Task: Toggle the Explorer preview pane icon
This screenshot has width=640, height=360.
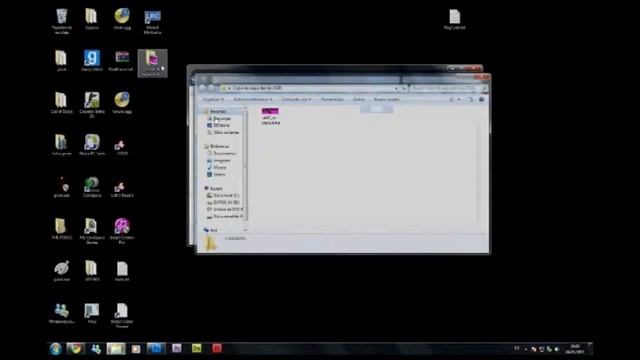Action: pos(470,99)
